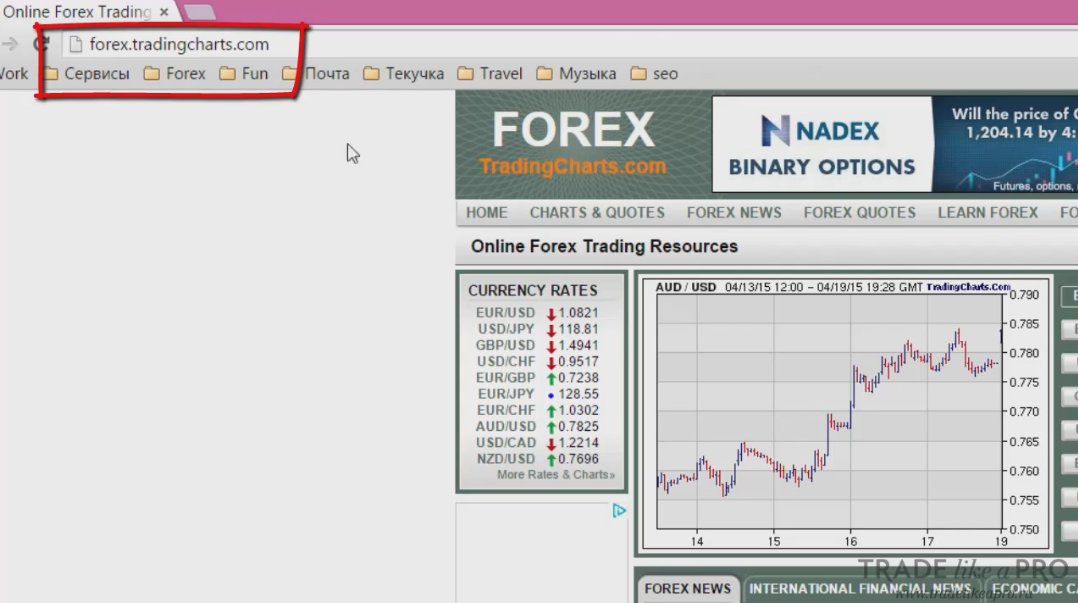This screenshot has width=1078, height=603.
Task: Click the red down arrow beside GBP/USD
Action: (x=551, y=347)
